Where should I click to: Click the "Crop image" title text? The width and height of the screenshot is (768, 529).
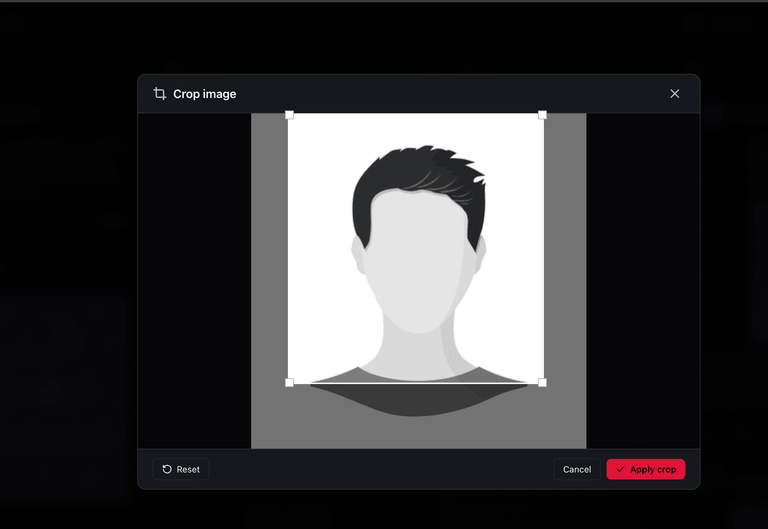(205, 94)
